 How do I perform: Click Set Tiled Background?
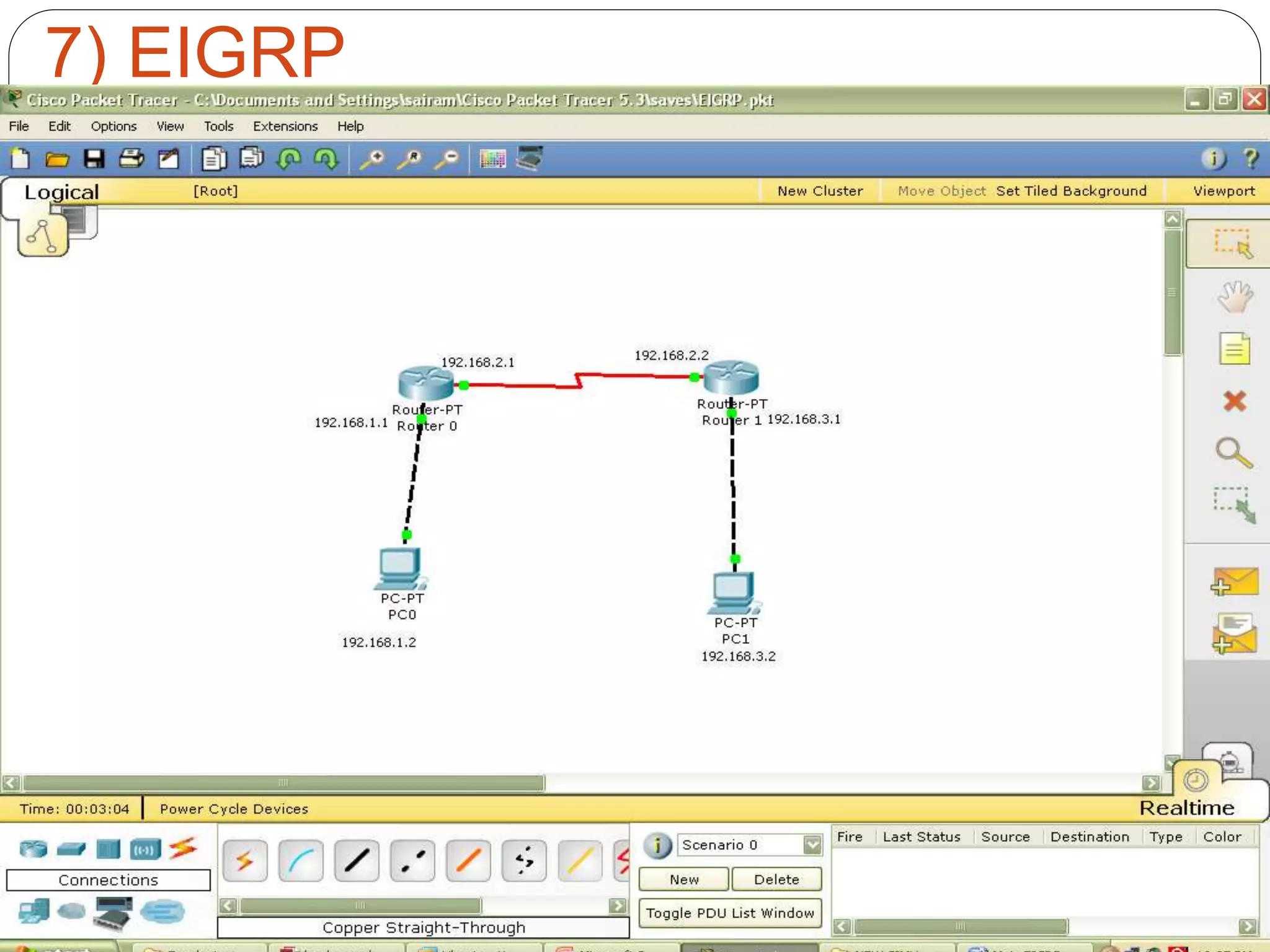[x=1071, y=191]
